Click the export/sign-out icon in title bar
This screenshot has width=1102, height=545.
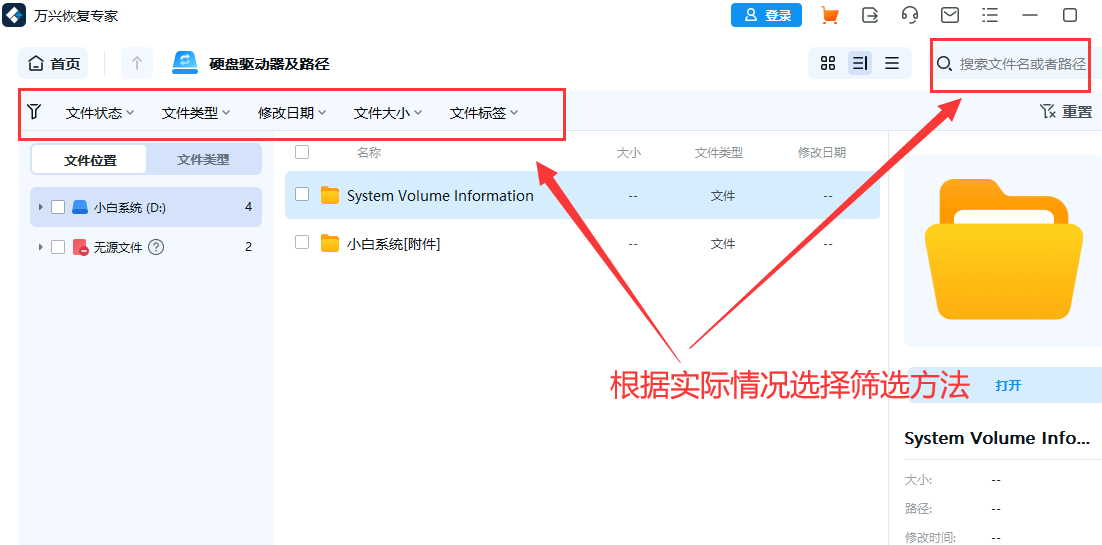(x=870, y=15)
